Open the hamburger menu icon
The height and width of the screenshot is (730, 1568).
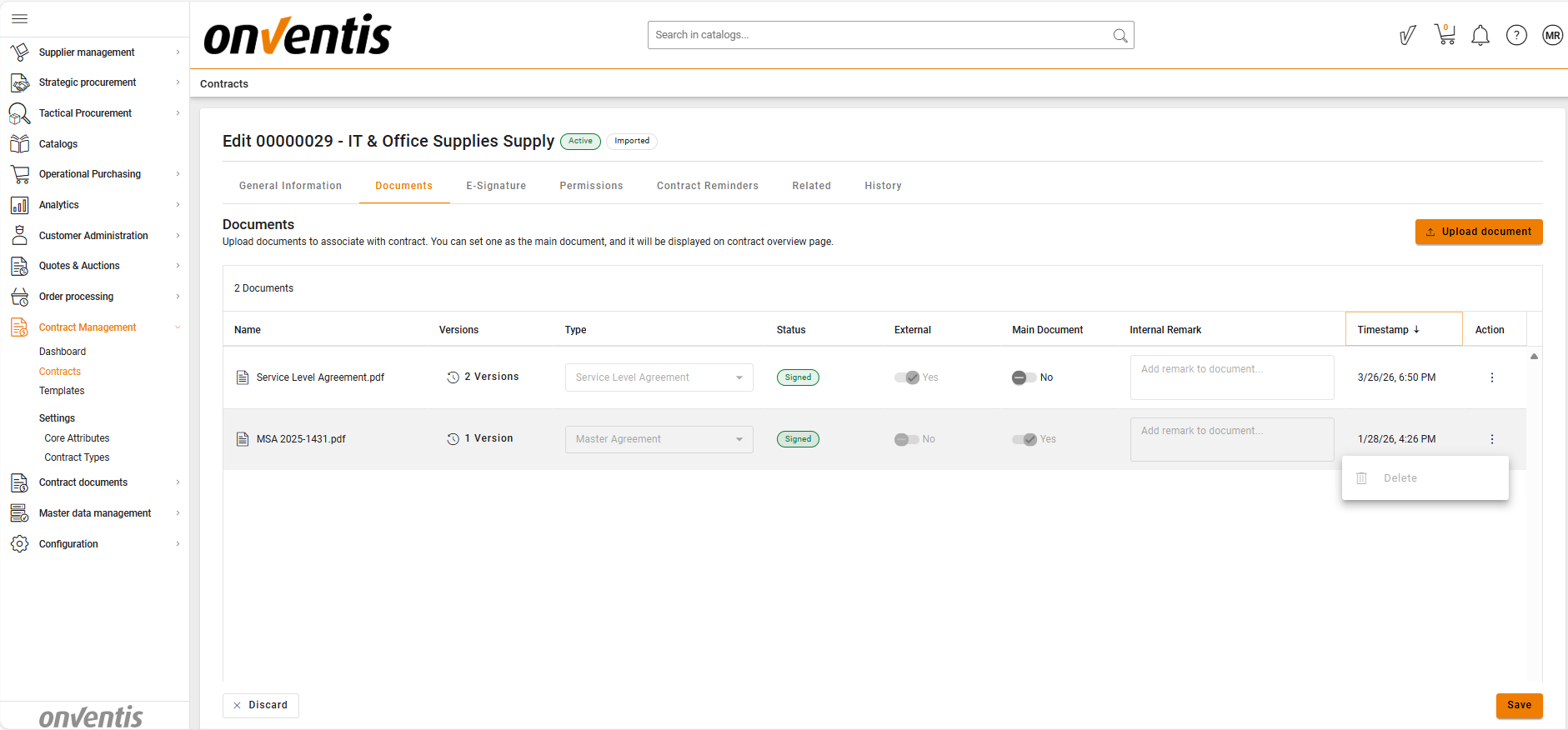tap(20, 18)
